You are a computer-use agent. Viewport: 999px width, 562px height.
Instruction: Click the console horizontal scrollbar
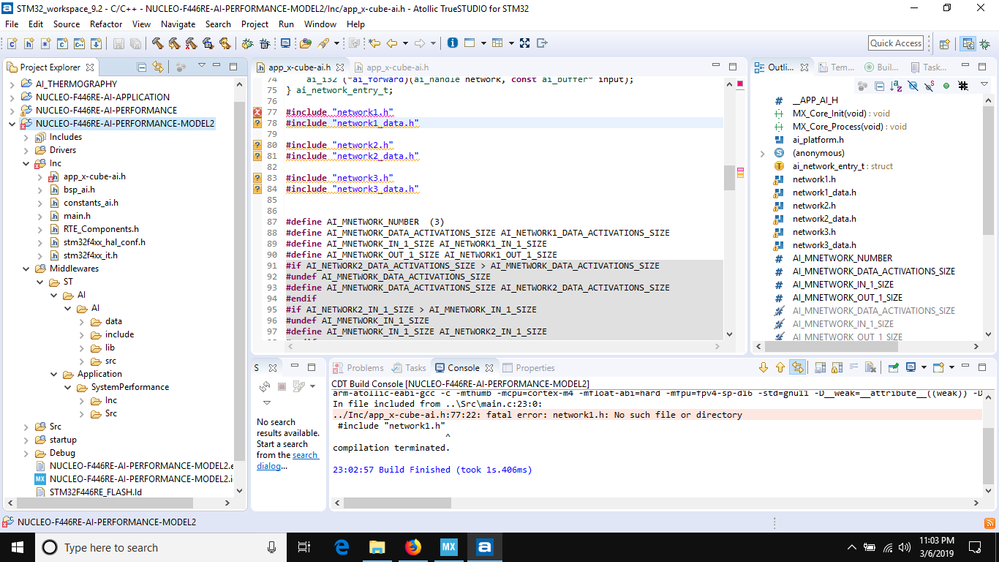pos(400,503)
